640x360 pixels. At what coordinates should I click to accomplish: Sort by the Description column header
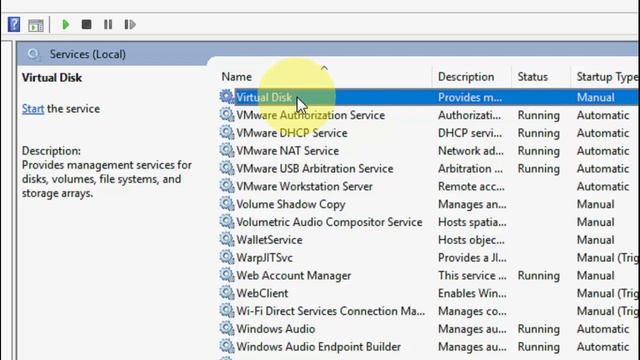[x=466, y=77]
